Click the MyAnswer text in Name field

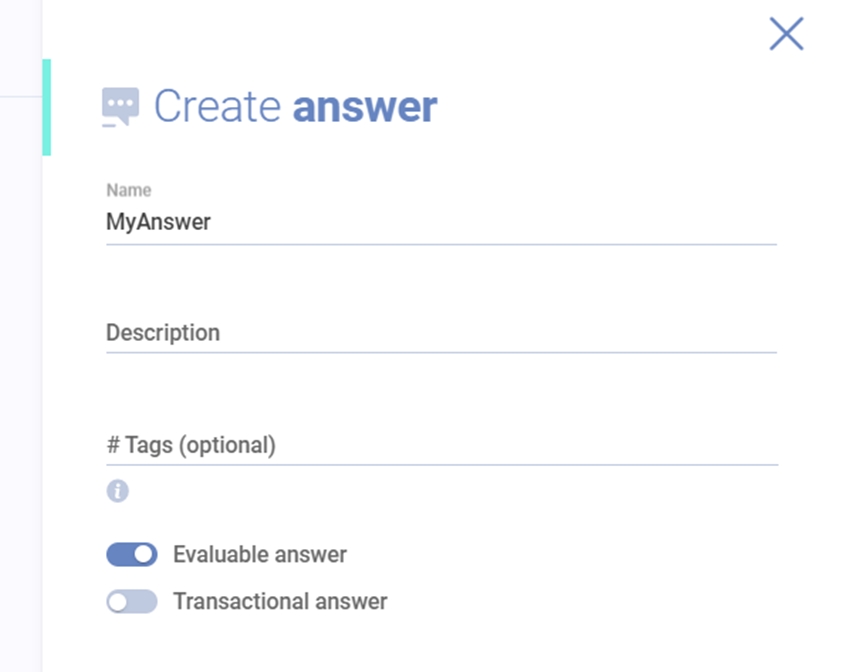(158, 222)
